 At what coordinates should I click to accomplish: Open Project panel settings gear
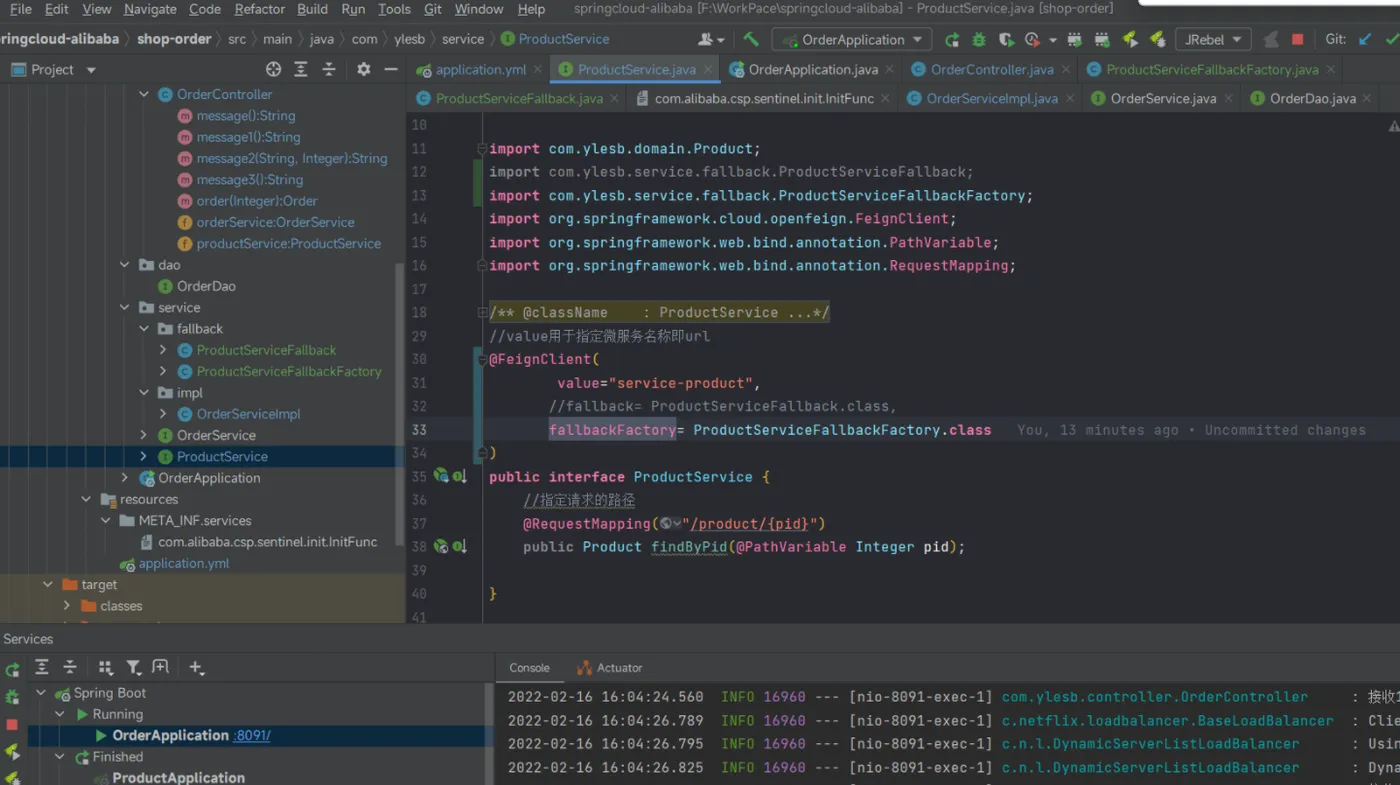point(363,69)
